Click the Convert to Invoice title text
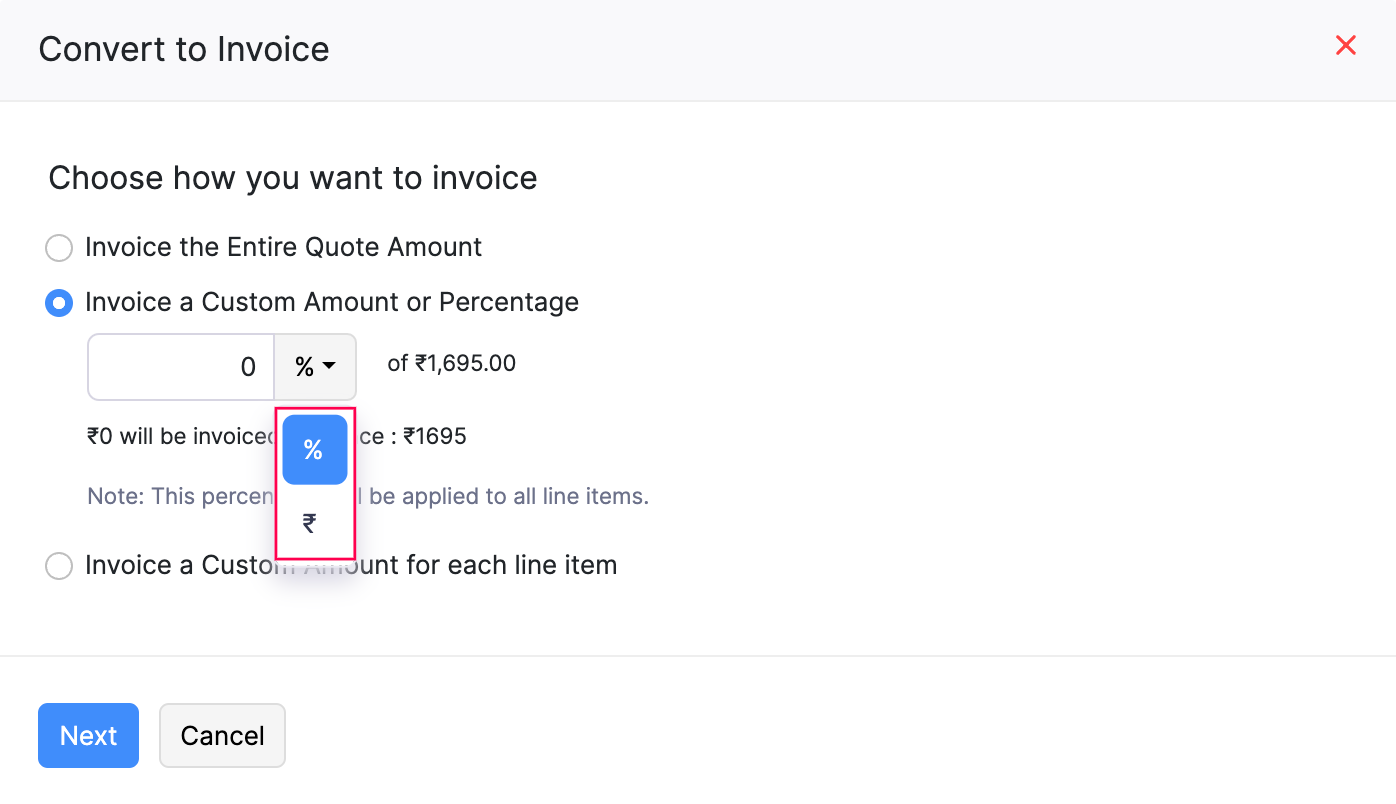 184,49
